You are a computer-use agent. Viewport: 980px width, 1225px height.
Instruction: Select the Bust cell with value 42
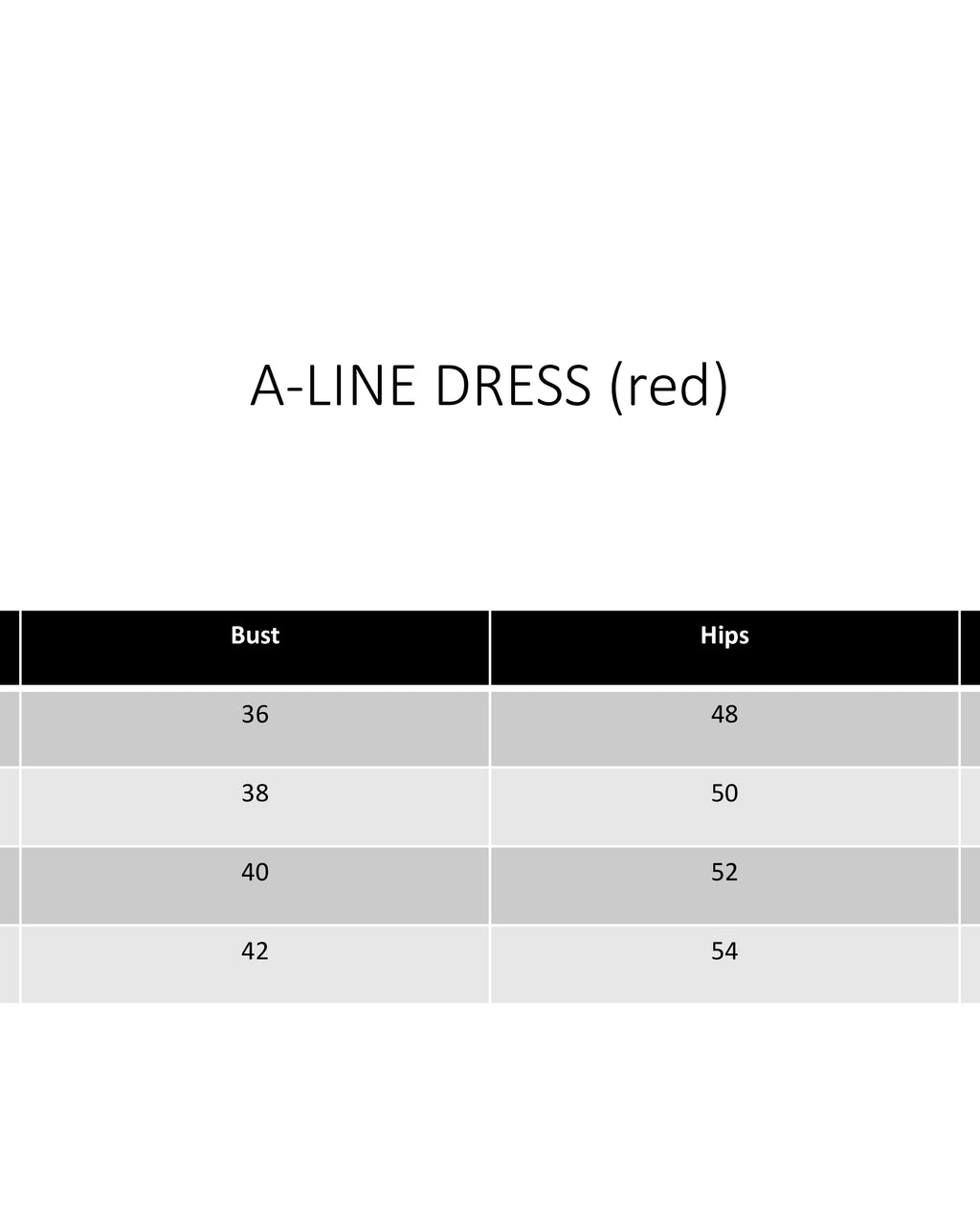click(255, 964)
